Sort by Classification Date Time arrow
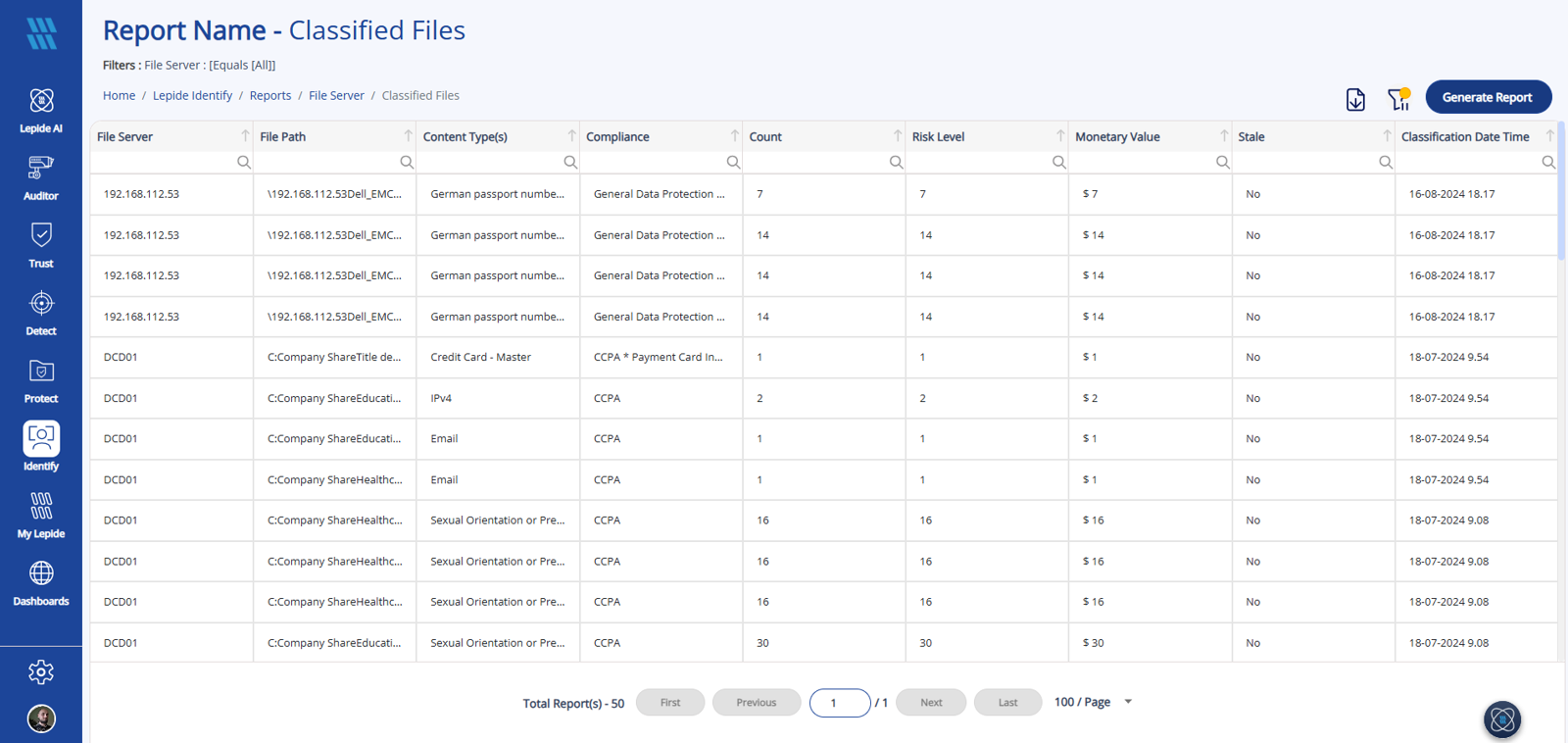The image size is (1568, 743). (x=1550, y=135)
